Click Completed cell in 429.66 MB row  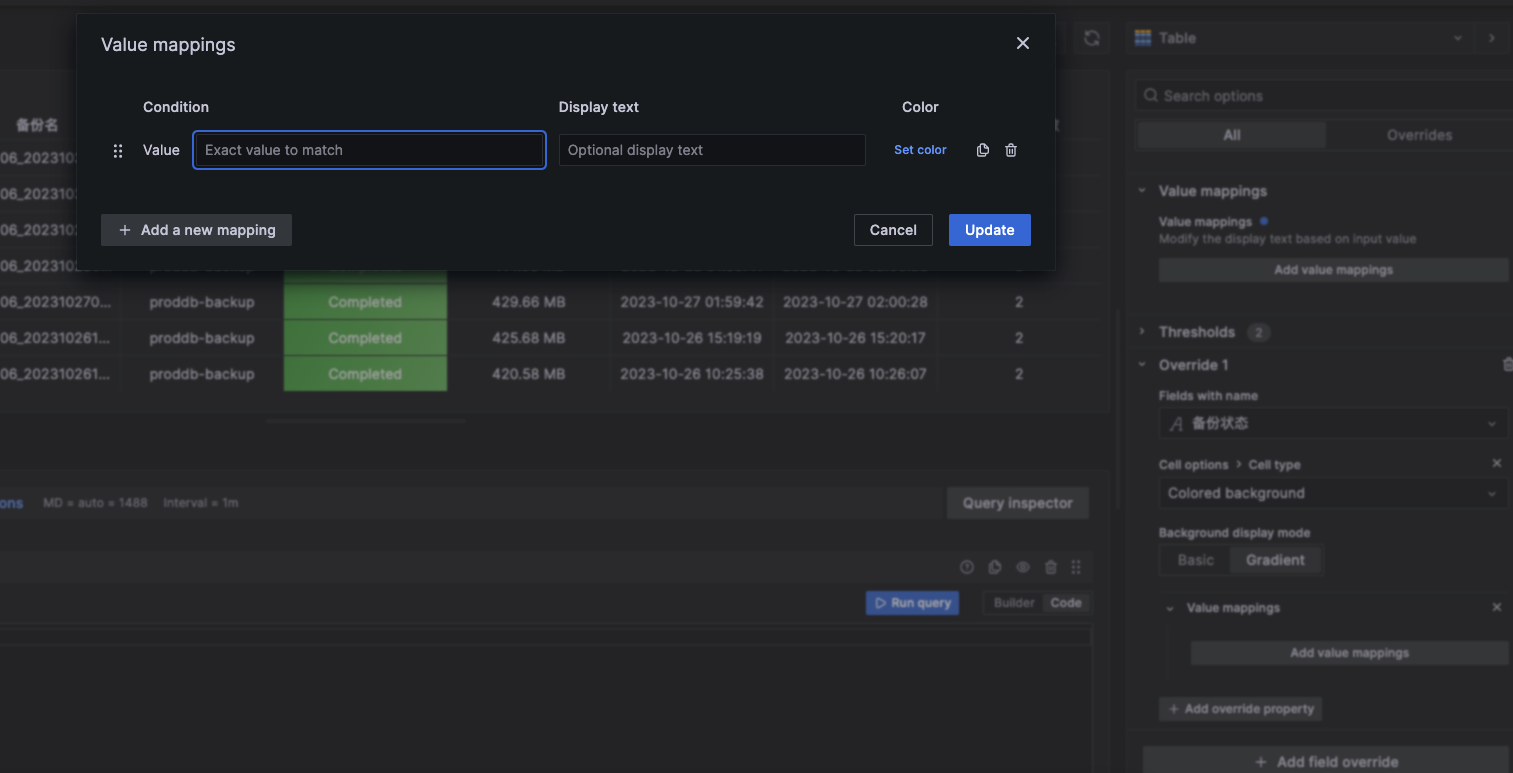click(x=365, y=302)
